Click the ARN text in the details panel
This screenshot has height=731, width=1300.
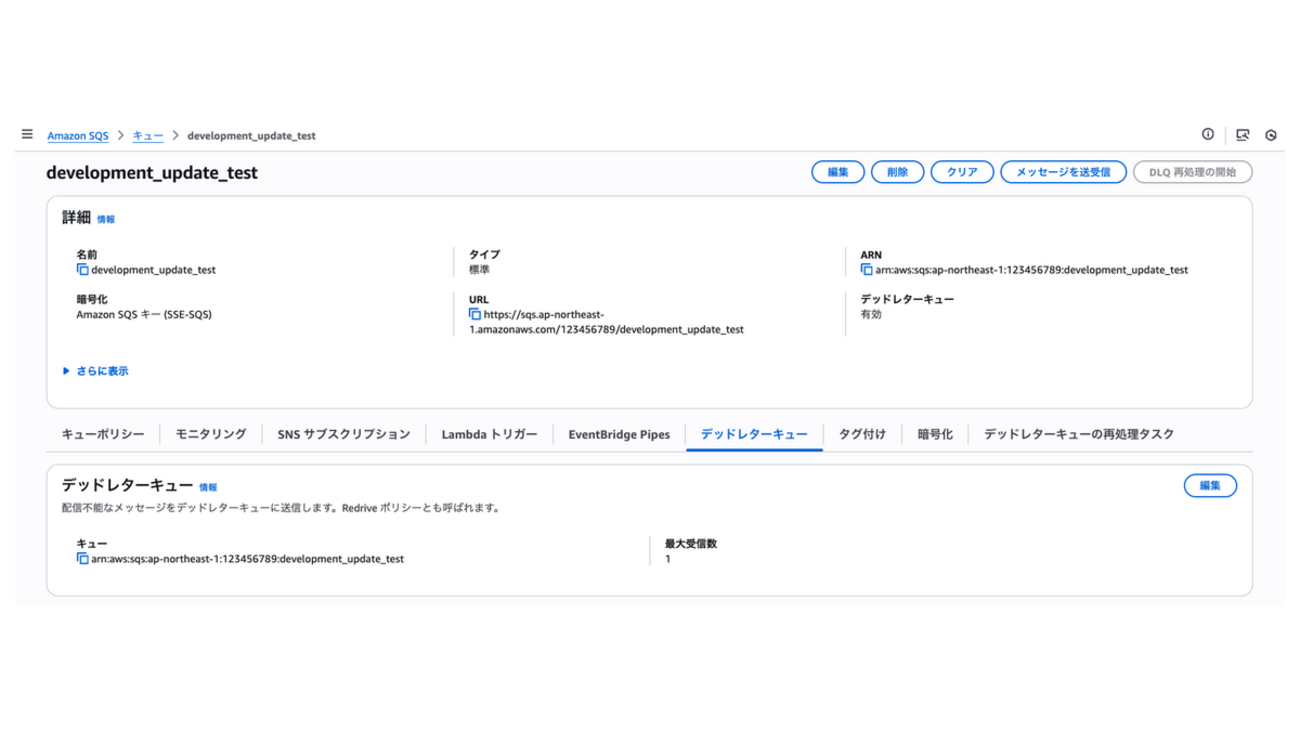(x=1032, y=270)
